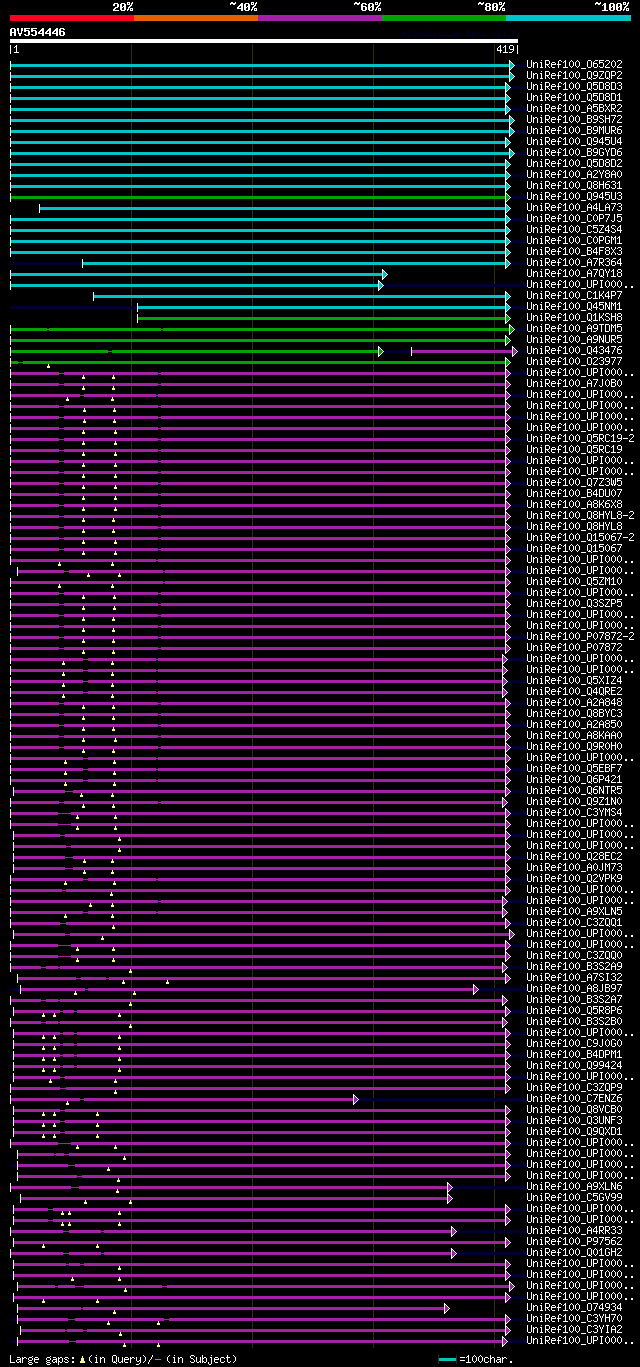
Task: Select the UniRef100_A7QY18 label
Action: 574,273
